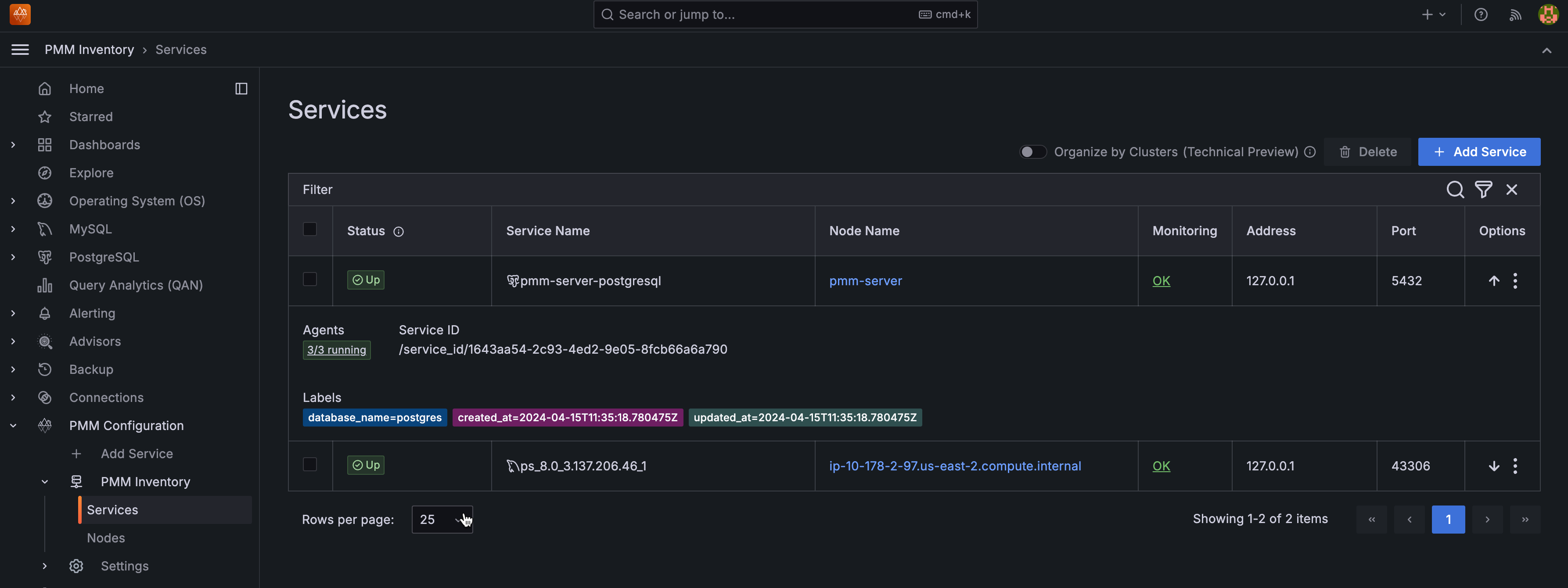
Task: Open the Services inventory menu item
Action: pos(165,509)
